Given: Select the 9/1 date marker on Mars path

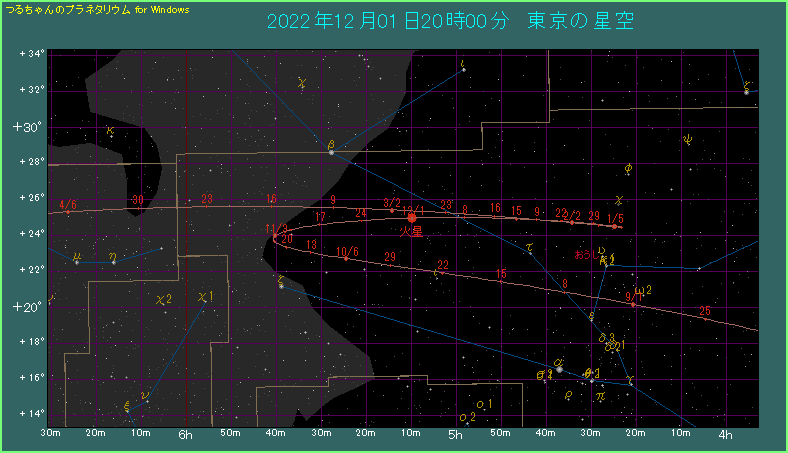Looking at the screenshot, I should pyautogui.click(x=633, y=297).
